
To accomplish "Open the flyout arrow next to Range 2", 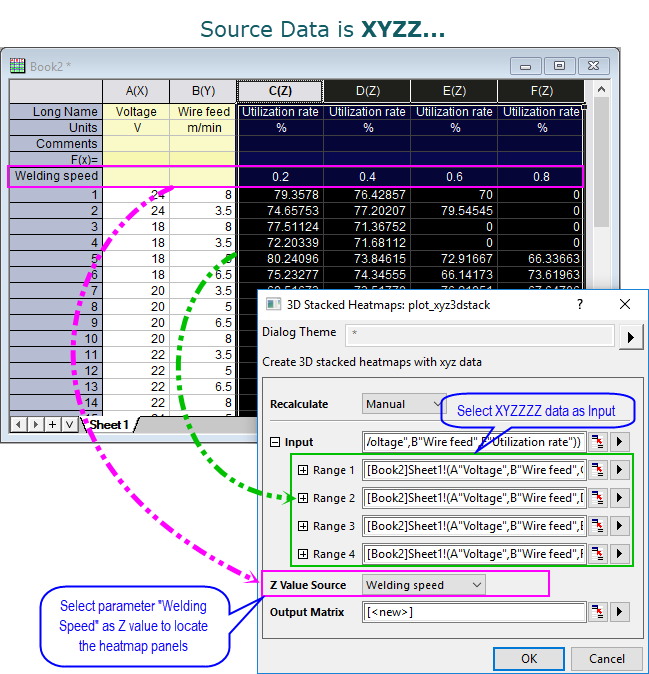I will [621, 498].
